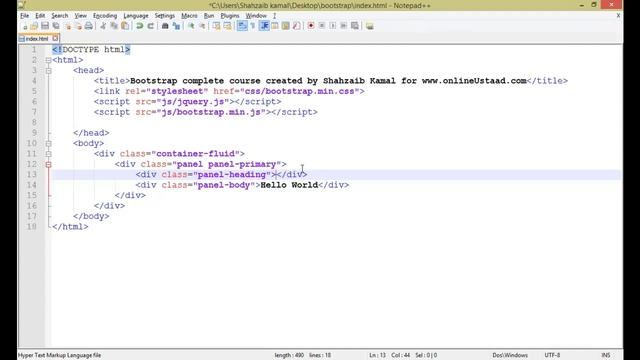Click the Open file toolbar icon
Image resolution: width=640 pixels, height=360 pixels.
(34, 26)
